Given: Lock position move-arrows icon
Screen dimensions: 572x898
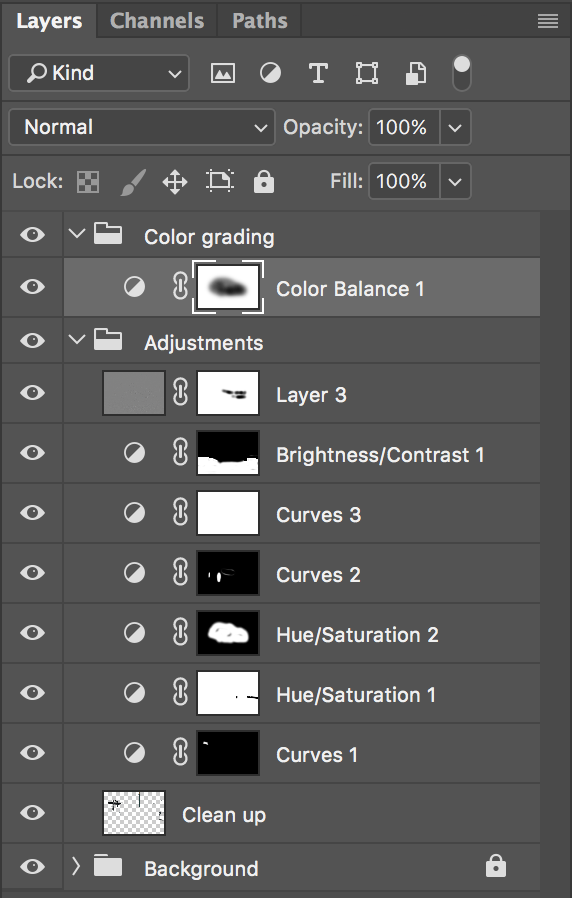Looking at the screenshot, I should 175,183.
